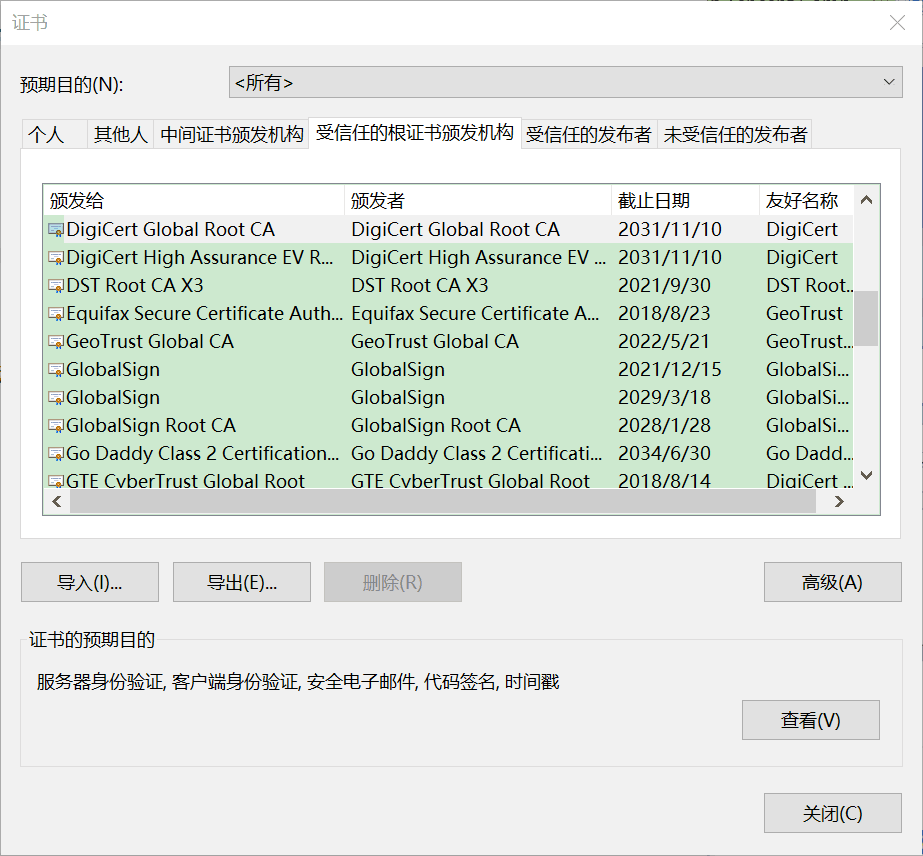Click certificate icon of Go Daddy Class 2 row
This screenshot has height=856, width=923.
(56, 453)
